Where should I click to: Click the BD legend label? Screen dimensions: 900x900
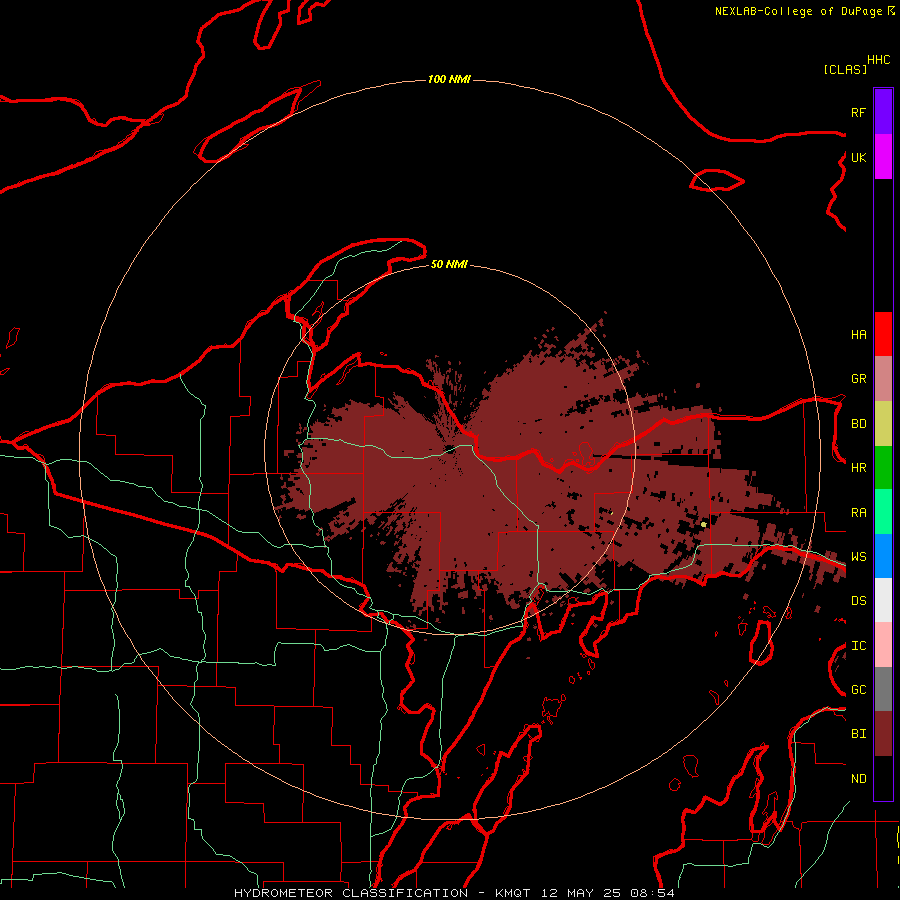[858, 424]
